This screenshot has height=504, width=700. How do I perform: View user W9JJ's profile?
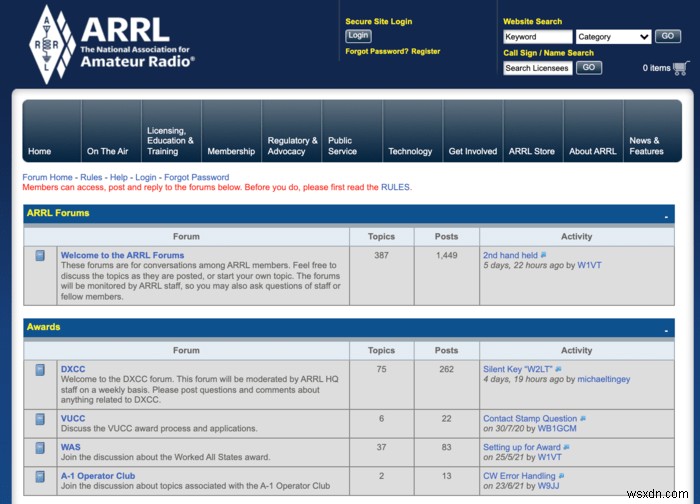pos(548,486)
